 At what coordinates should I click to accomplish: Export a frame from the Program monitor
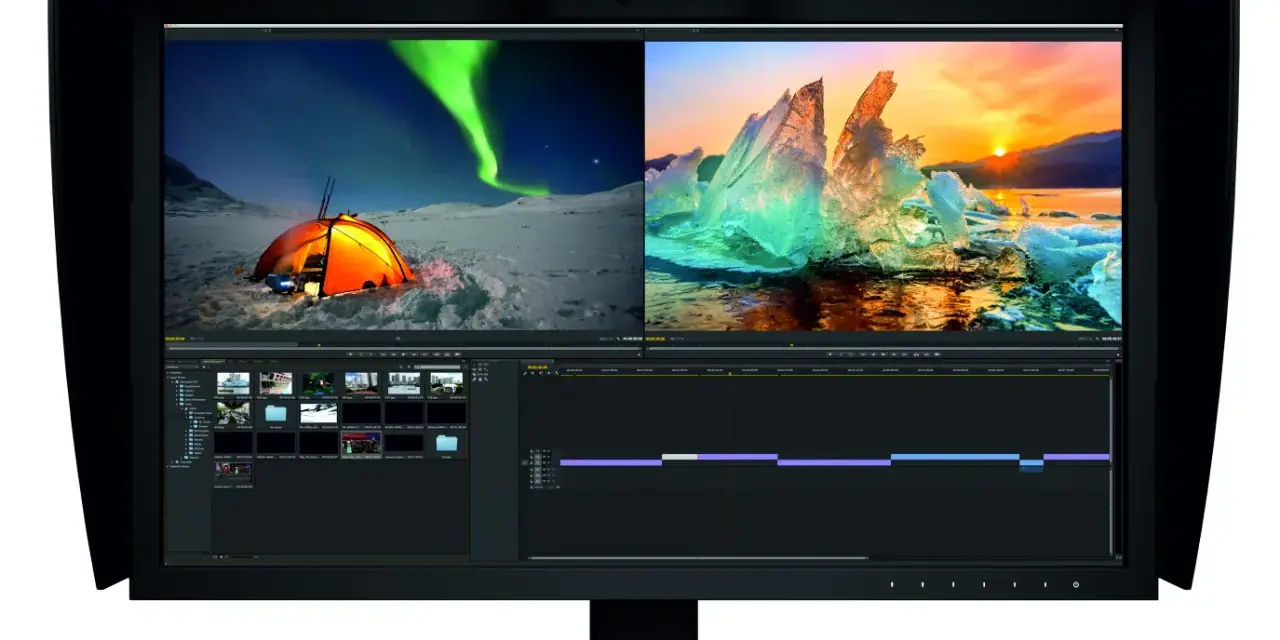[937, 354]
